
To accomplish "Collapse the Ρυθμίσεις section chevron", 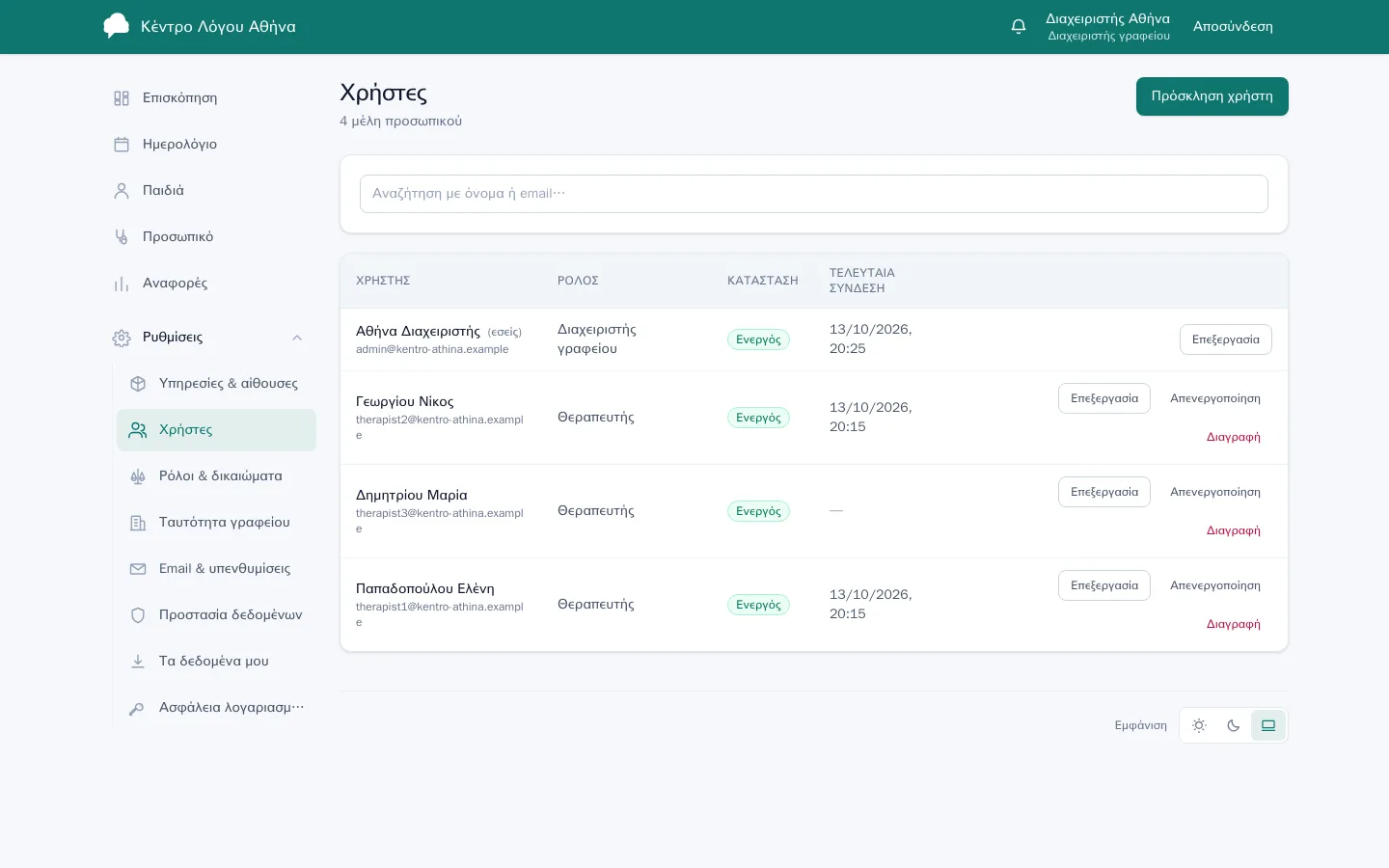I will pyautogui.click(x=297, y=338).
